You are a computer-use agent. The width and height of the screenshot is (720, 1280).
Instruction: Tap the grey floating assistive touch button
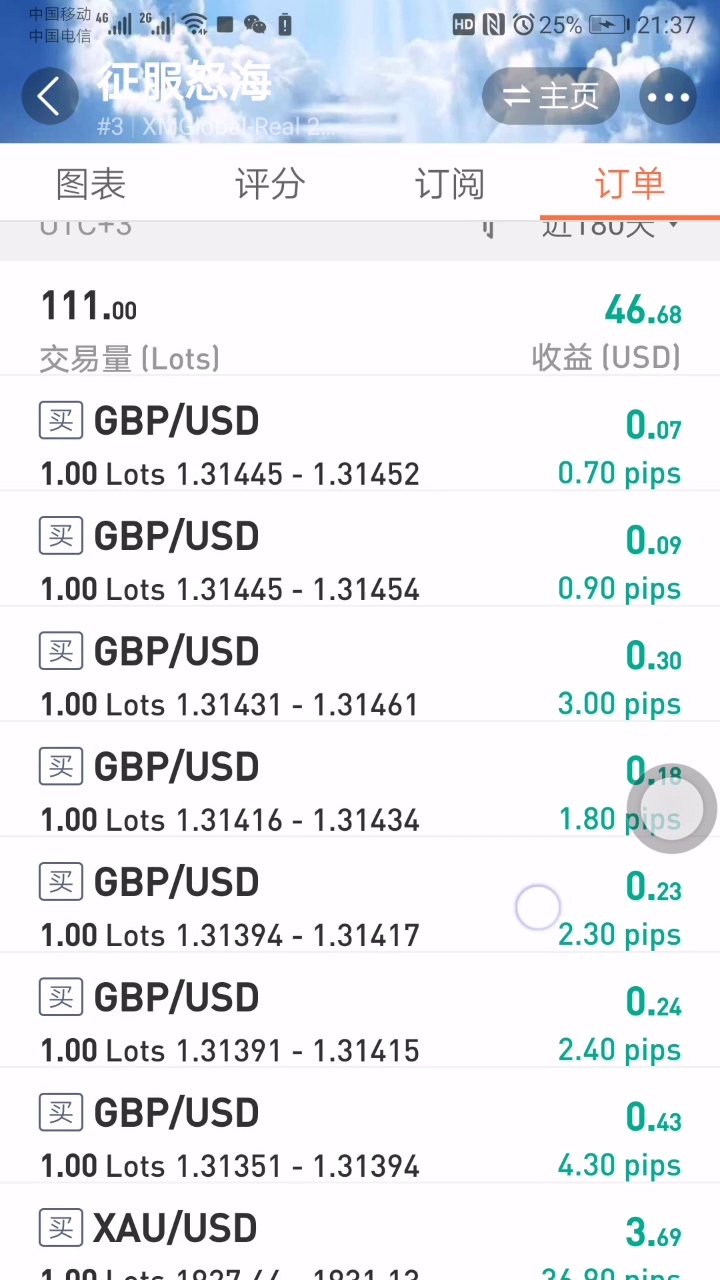[671, 809]
